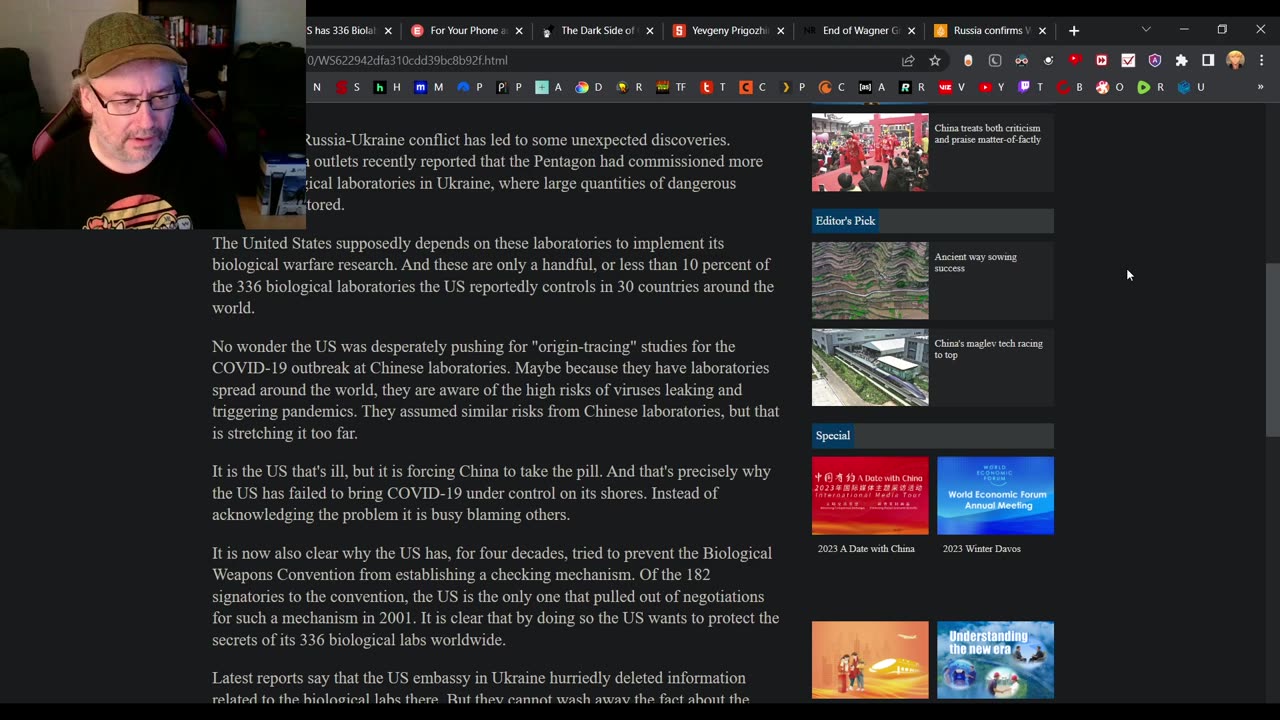Close the 'Dark Side of' tab
The width and height of the screenshot is (1280, 720).
tap(650, 31)
